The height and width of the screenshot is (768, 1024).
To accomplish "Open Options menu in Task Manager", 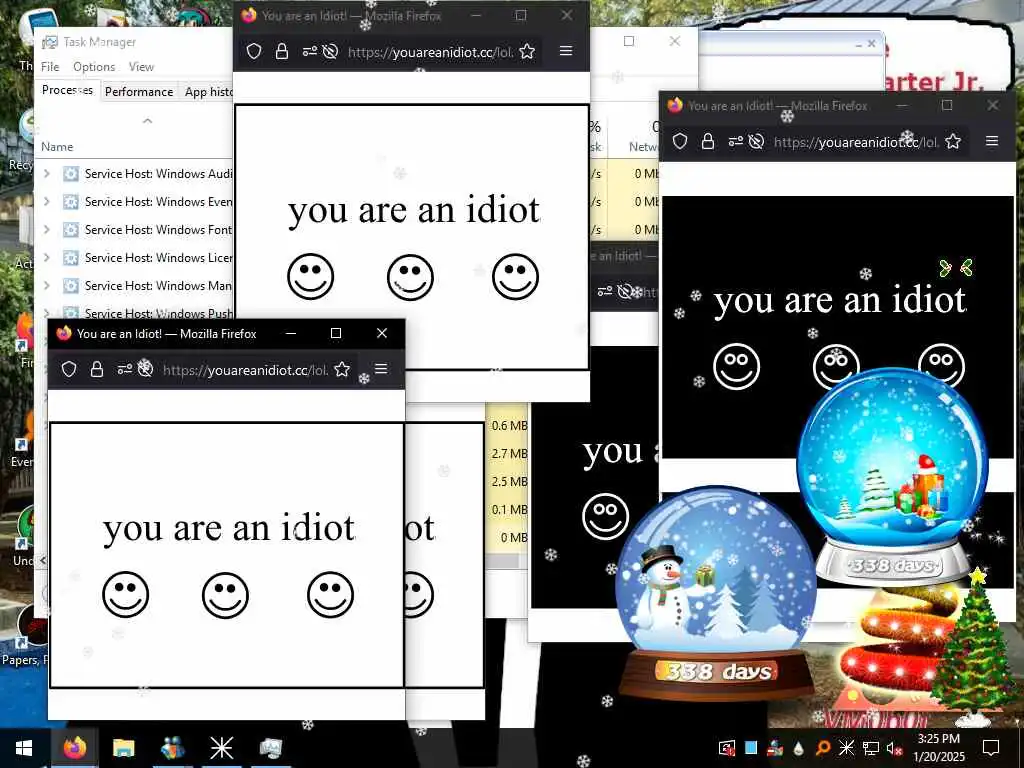I will 94,67.
